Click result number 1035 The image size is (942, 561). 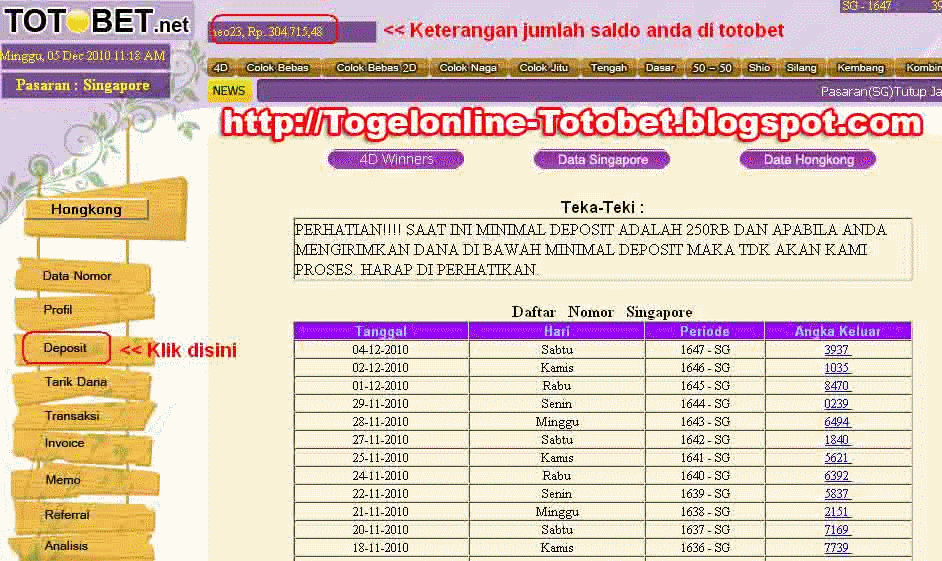837,368
